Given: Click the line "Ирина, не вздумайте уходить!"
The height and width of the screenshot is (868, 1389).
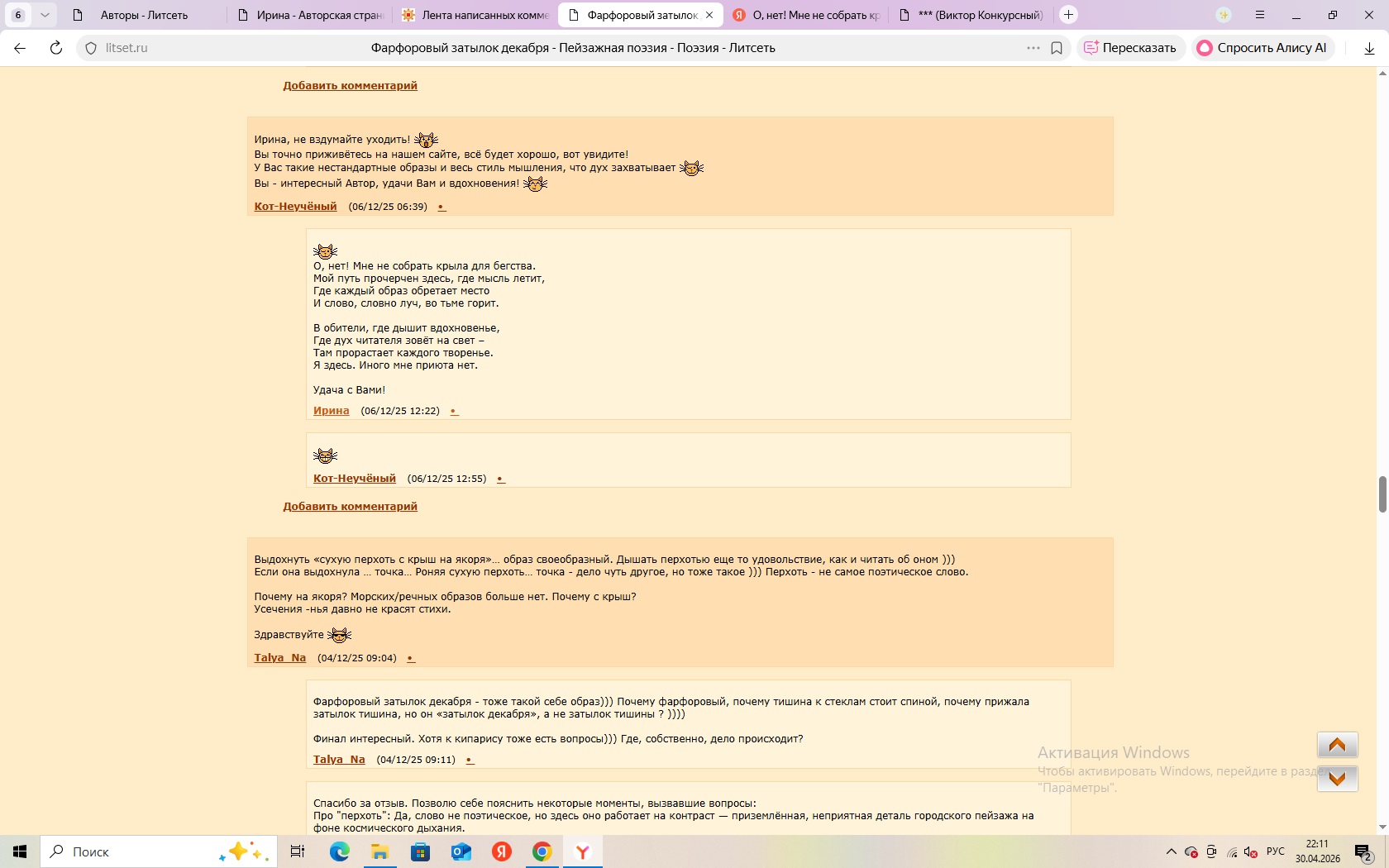Looking at the screenshot, I should click(x=332, y=139).
